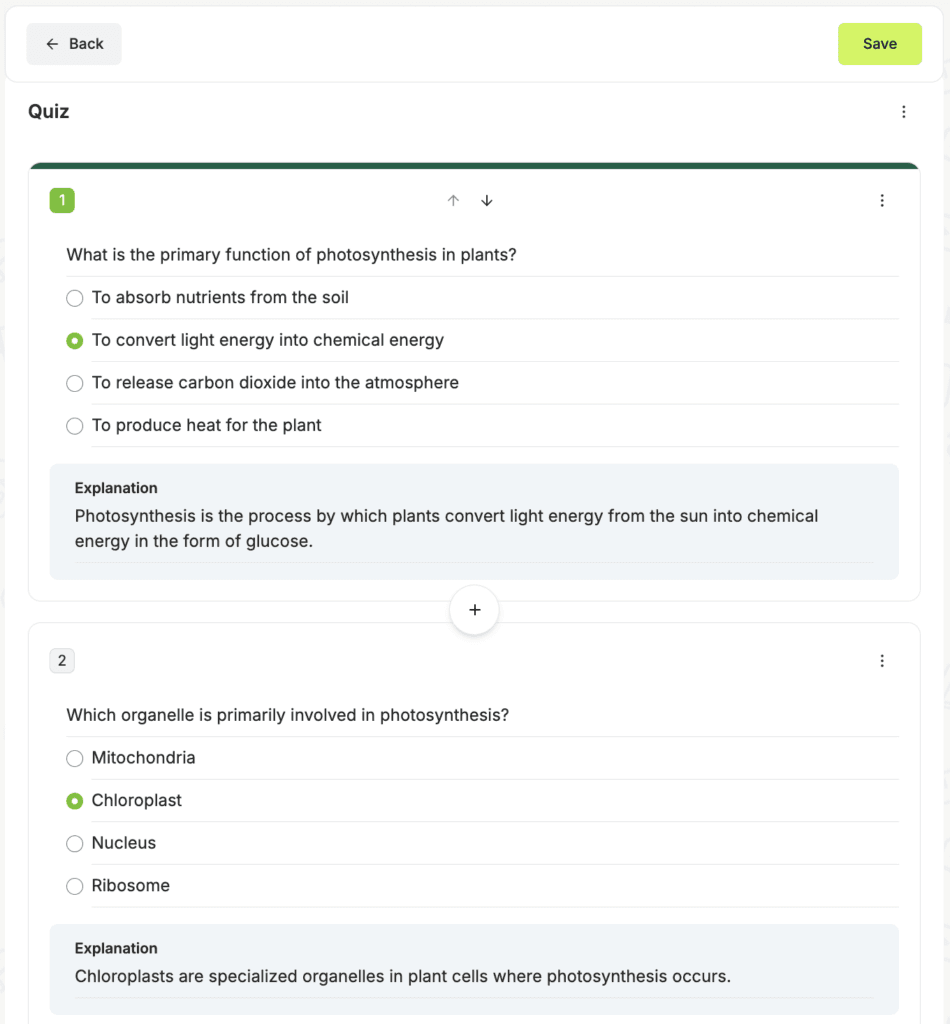This screenshot has height=1024, width=950.
Task: Open question 2 three-dot options menu
Action: (x=882, y=661)
